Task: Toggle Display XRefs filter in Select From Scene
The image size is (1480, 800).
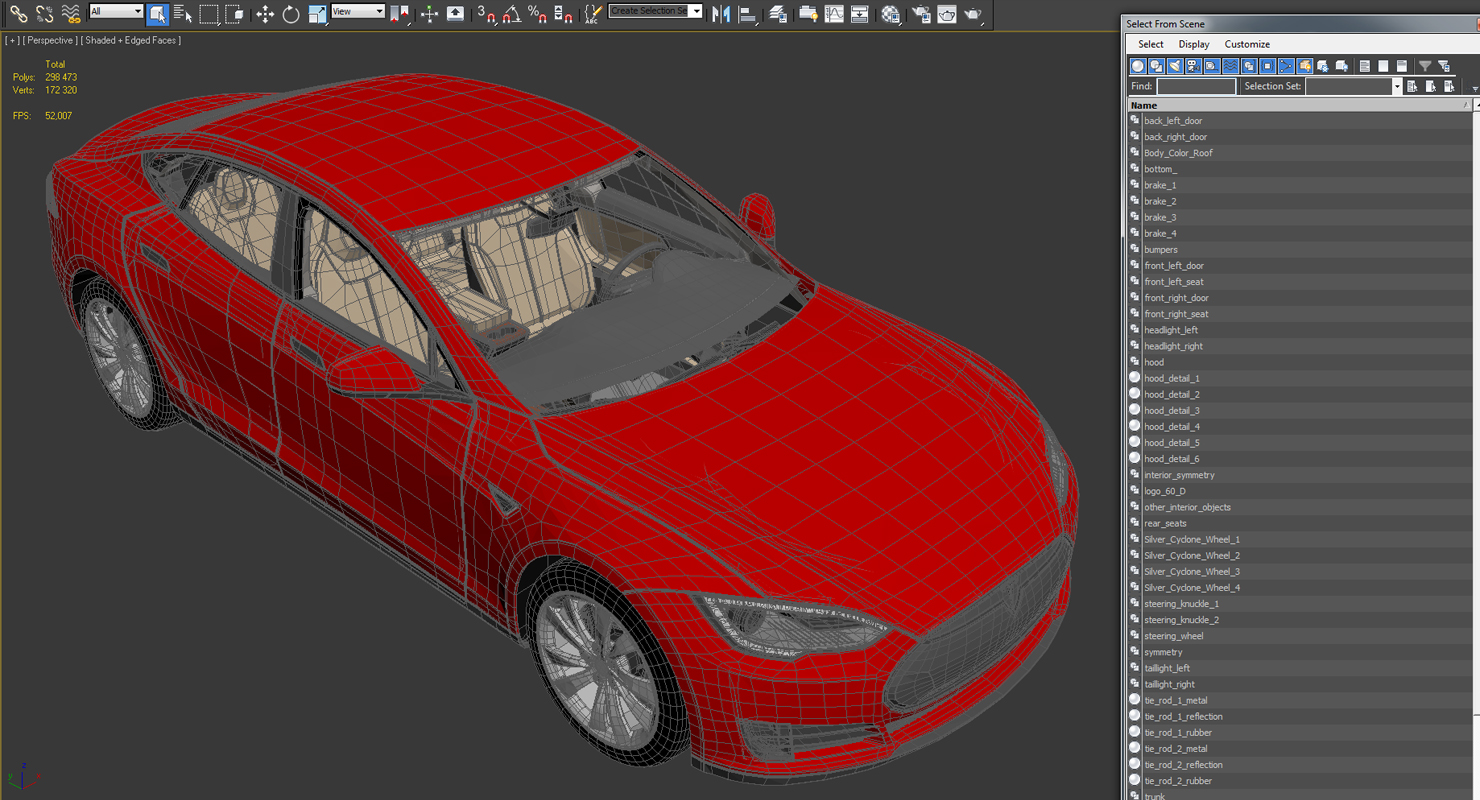Action: click(1268, 66)
